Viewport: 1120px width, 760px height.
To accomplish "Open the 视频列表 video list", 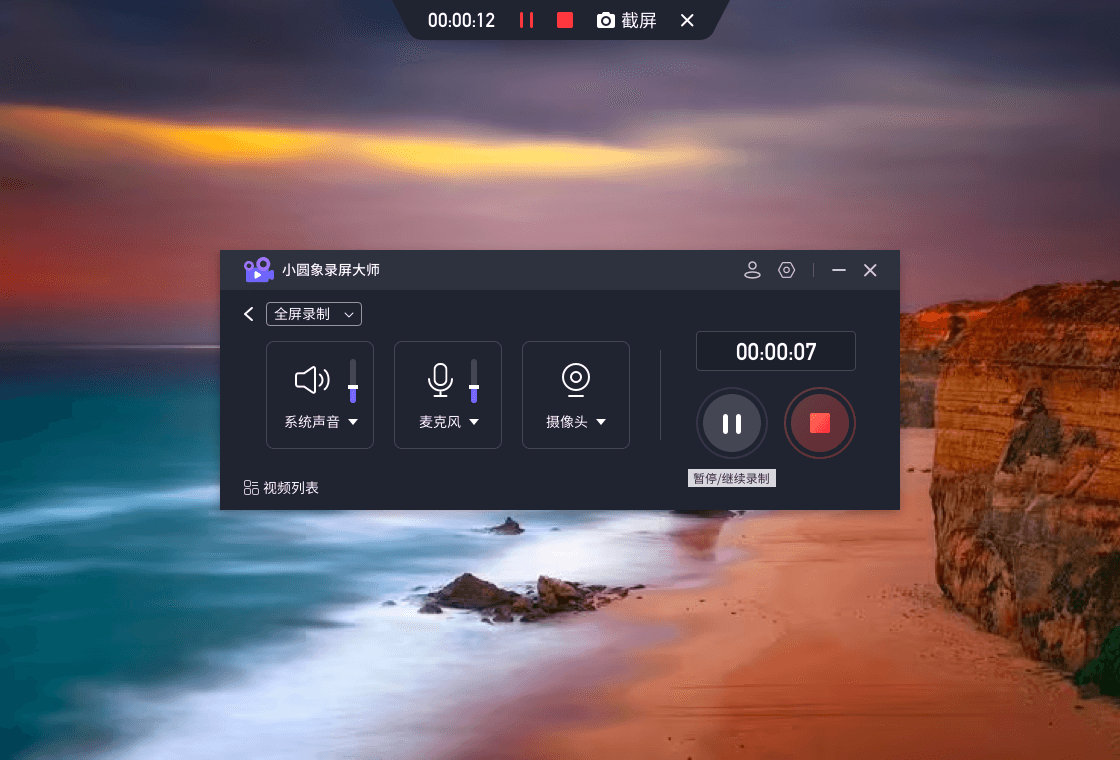I will point(281,488).
